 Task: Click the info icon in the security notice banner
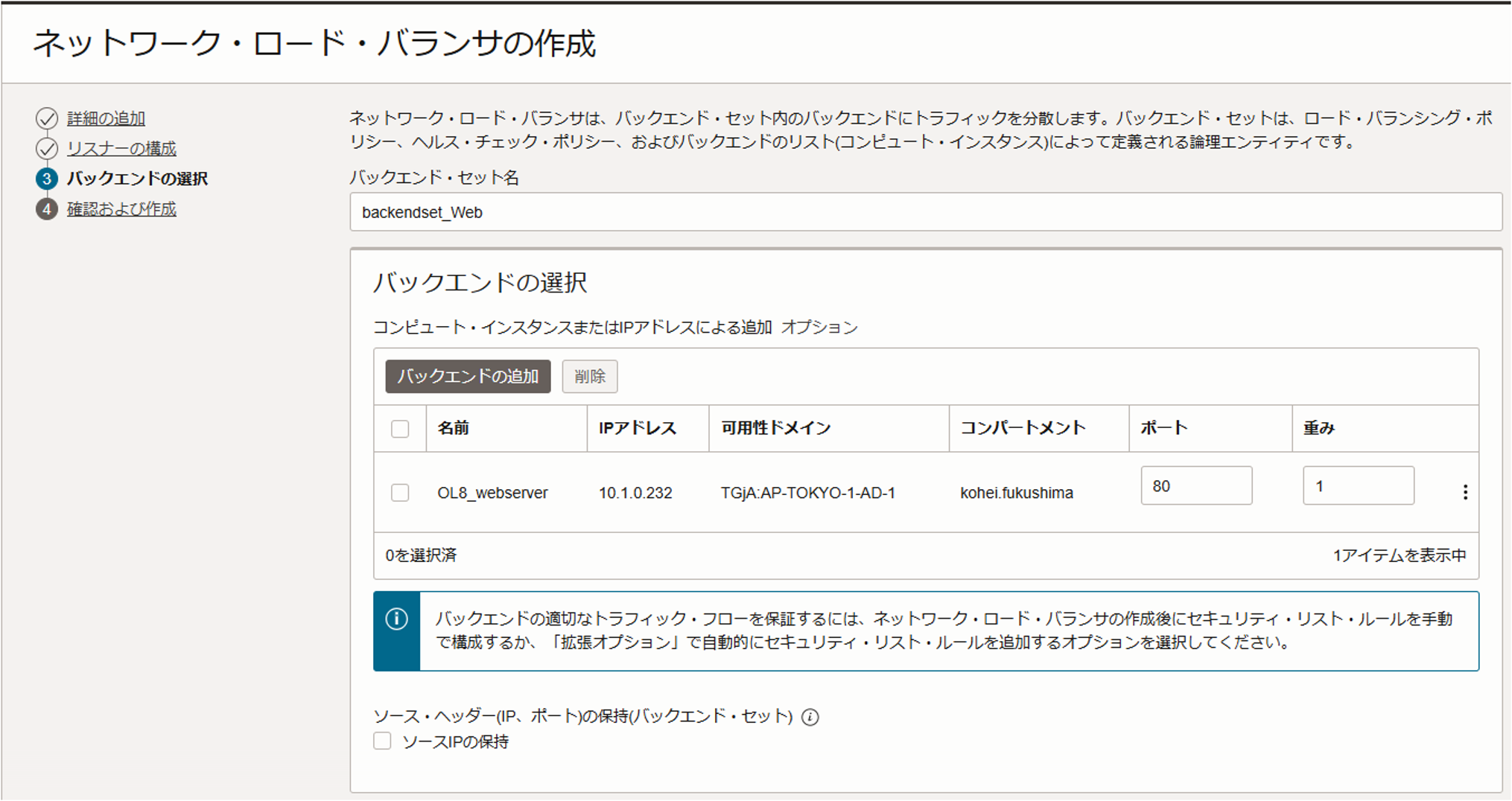pos(396,618)
